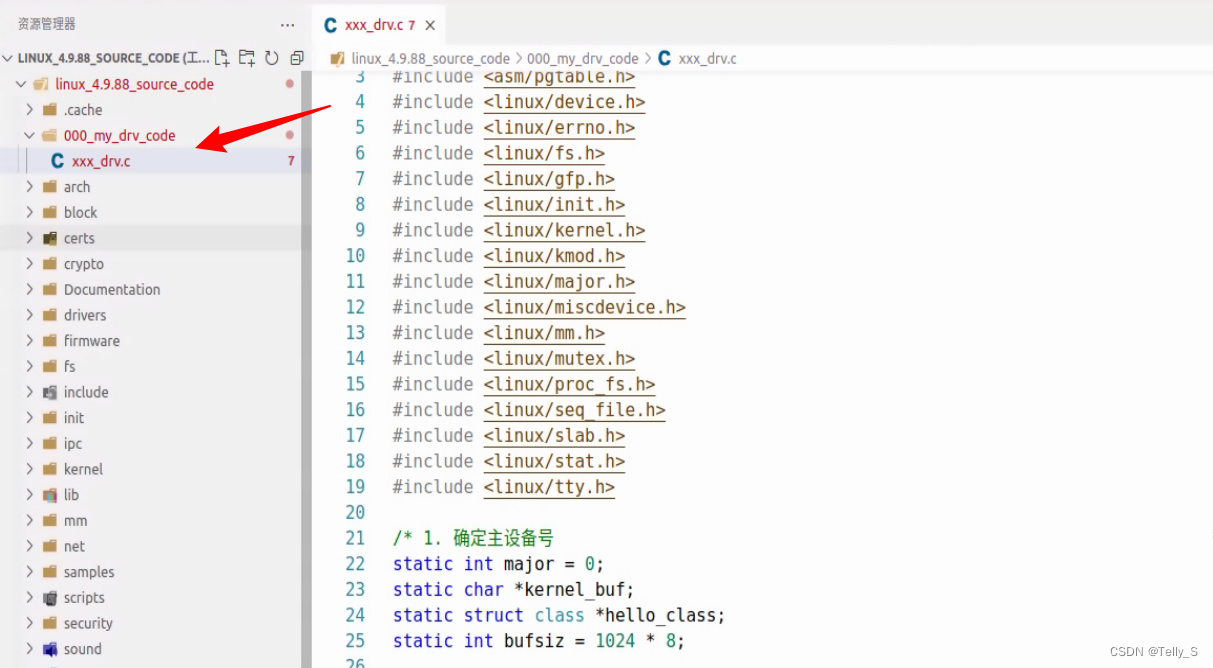This screenshot has height=668, width=1213.
Task: Collapse the 000_my_drv_code folder
Action: click(x=31, y=135)
